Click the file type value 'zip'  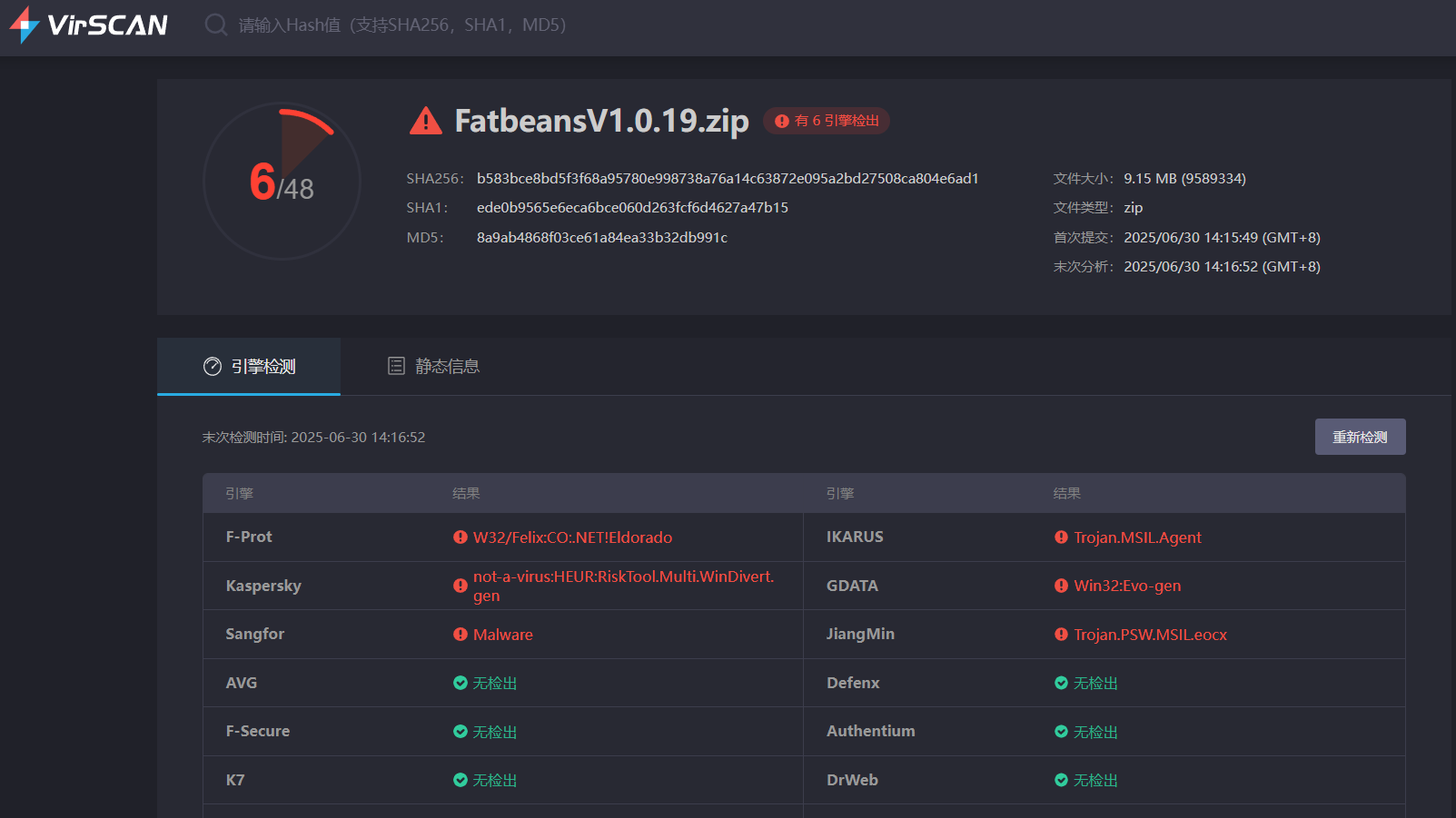[x=1133, y=208]
